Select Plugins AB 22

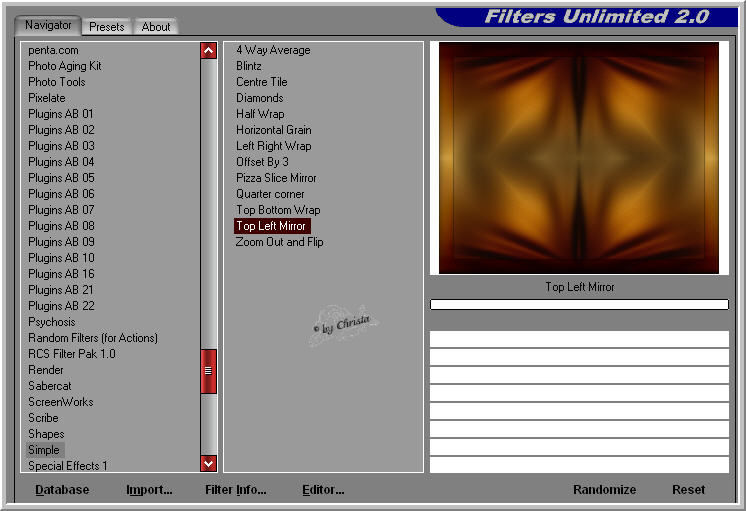[61, 306]
